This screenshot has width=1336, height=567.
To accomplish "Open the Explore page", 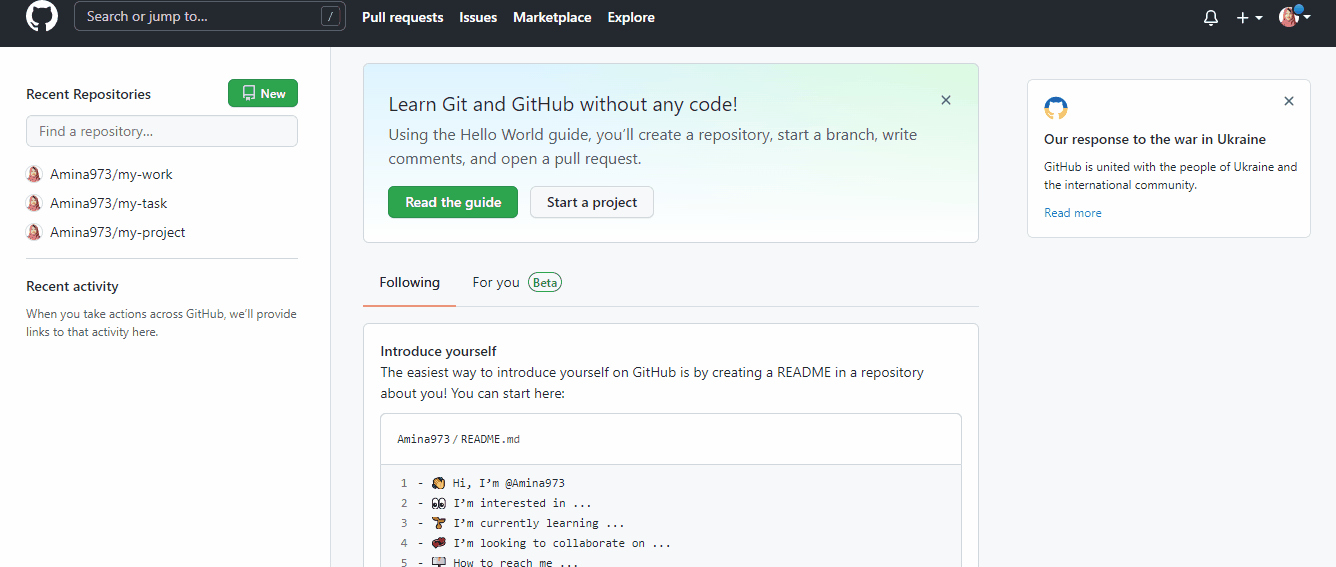I will pos(631,17).
